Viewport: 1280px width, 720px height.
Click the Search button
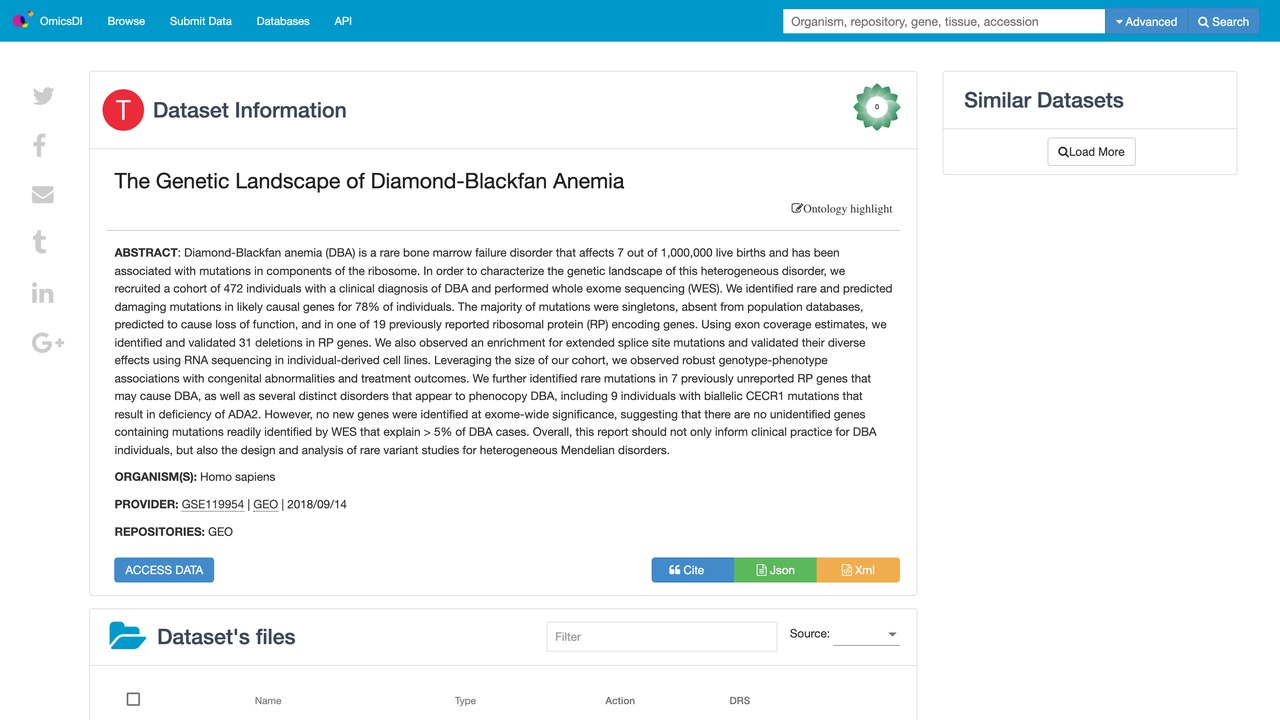[1223, 21]
